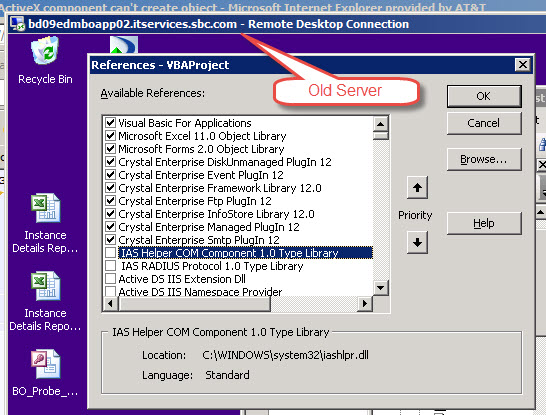
Task: Click the Help button
Action: pos(484,223)
